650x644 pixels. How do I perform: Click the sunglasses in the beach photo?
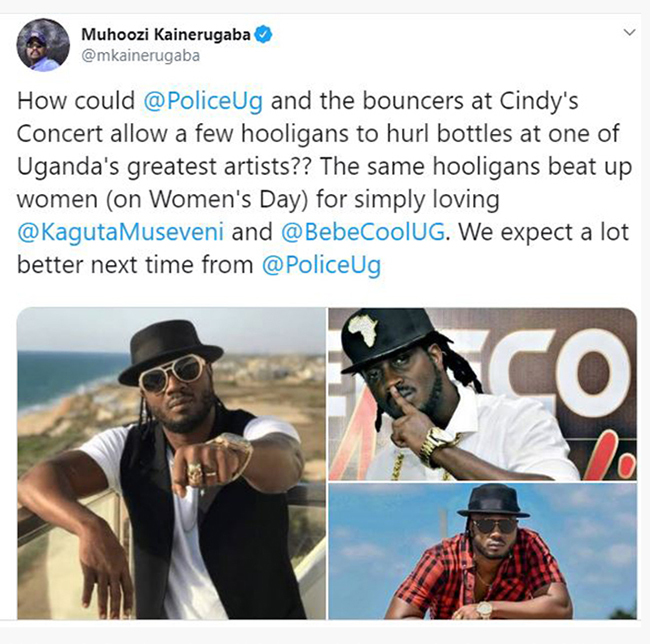coord(173,373)
